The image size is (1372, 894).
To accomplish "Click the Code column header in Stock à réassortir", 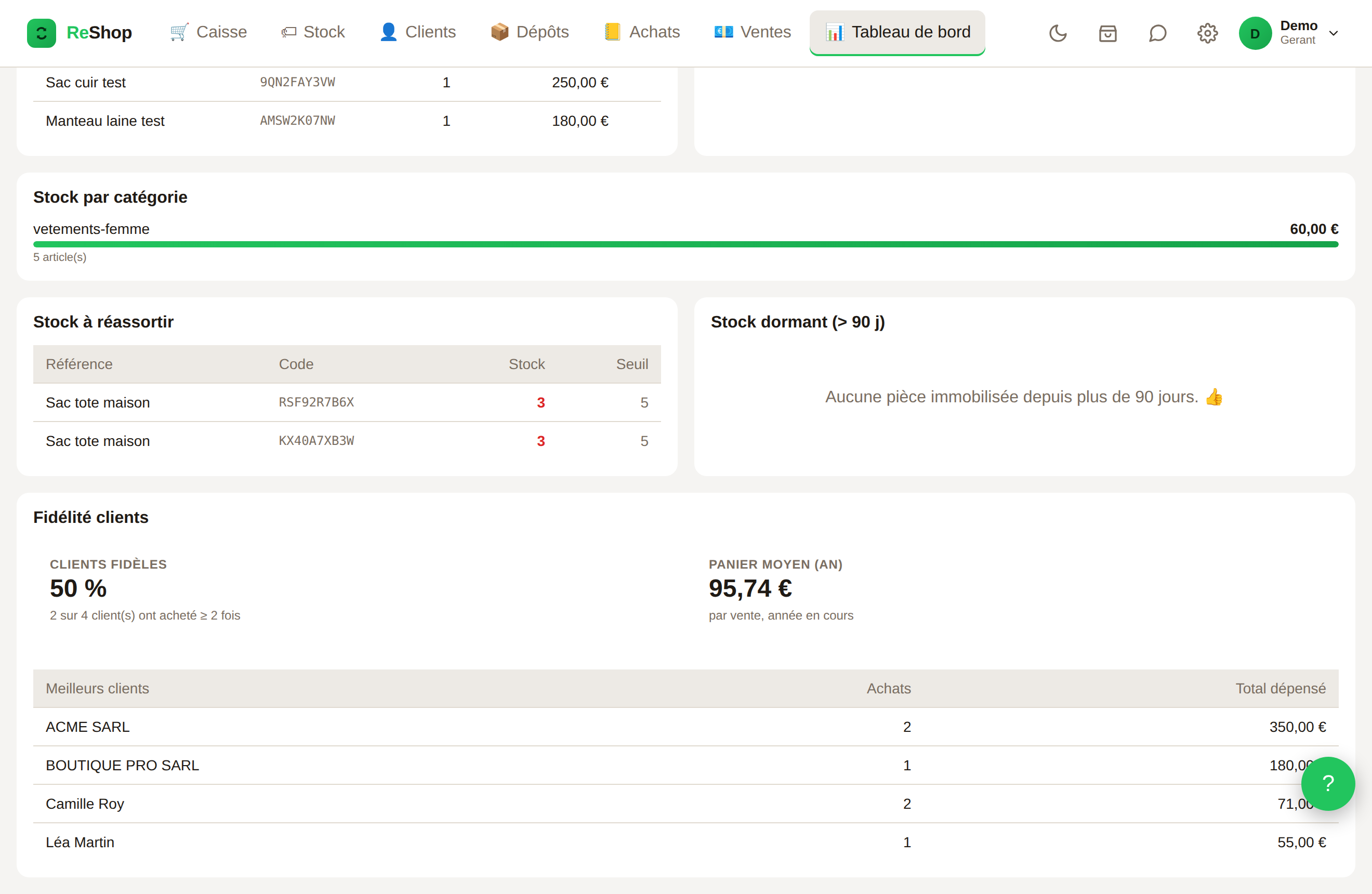I will pos(296,364).
